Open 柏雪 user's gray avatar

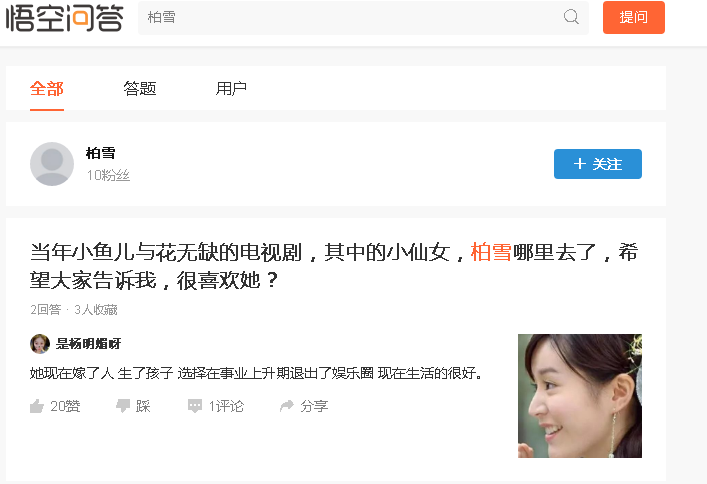tap(52, 164)
